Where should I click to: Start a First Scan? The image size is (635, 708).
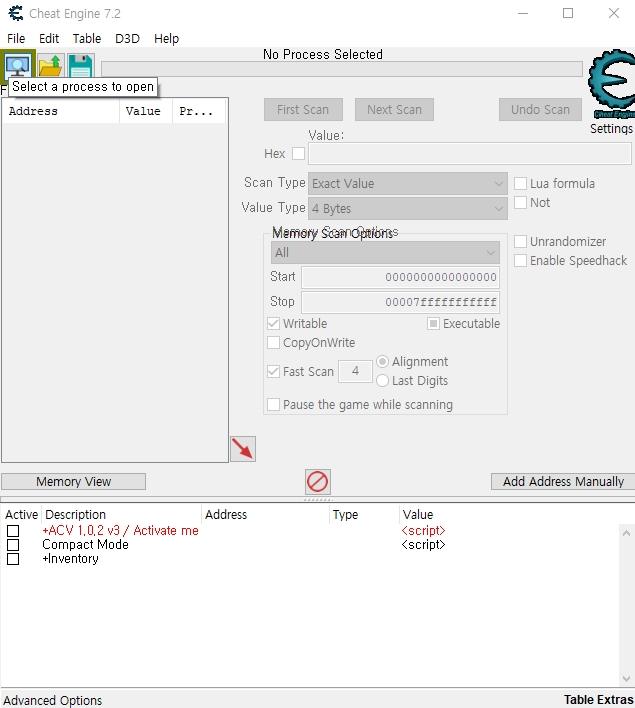(303, 110)
